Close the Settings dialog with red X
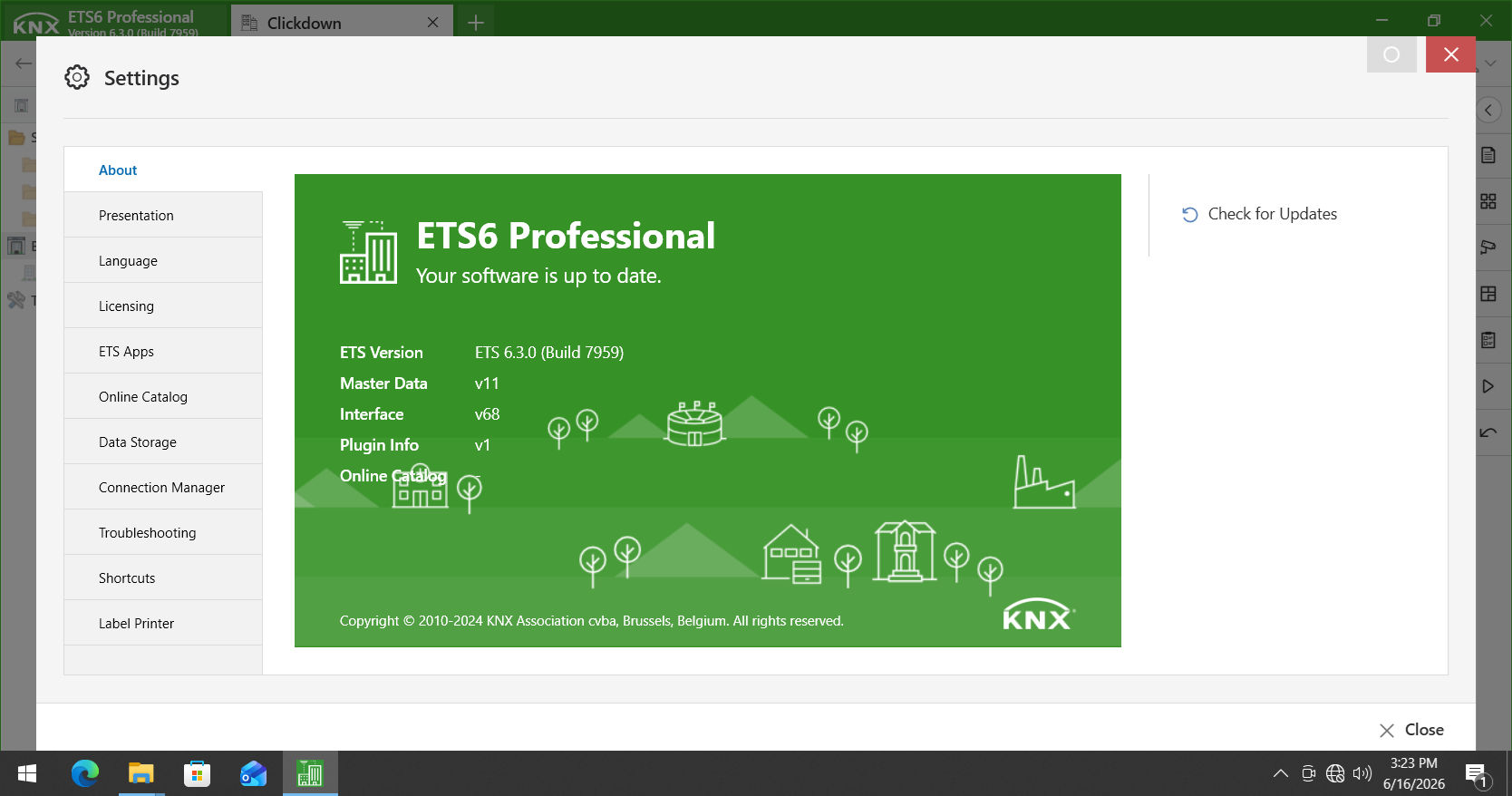Viewport: 1512px width, 796px height. [1450, 54]
